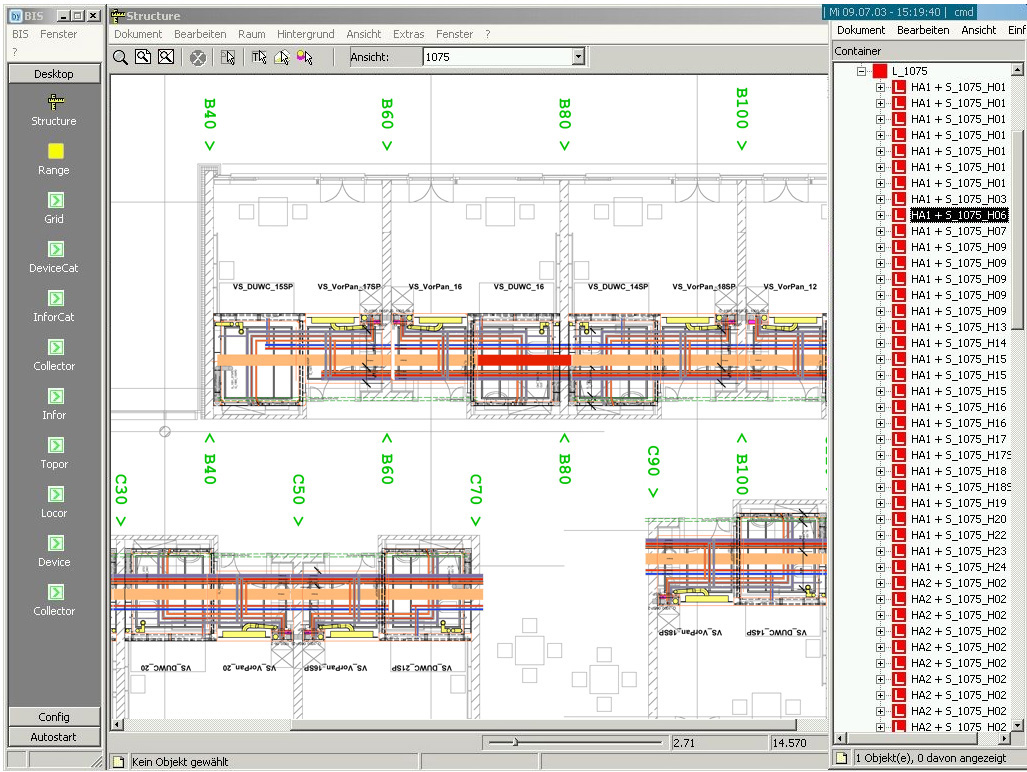Collapse the L_1075 tree node

[861, 71]
